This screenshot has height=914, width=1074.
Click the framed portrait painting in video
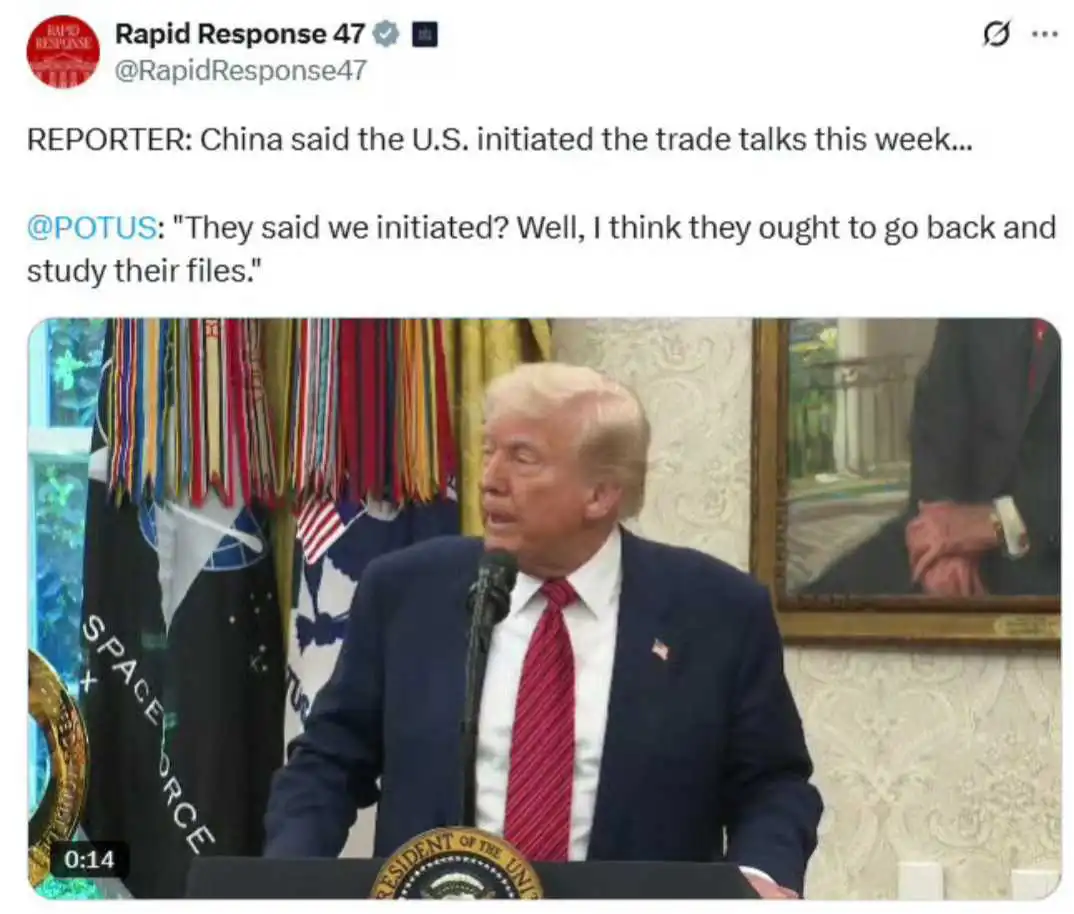(x=908, y=480)
